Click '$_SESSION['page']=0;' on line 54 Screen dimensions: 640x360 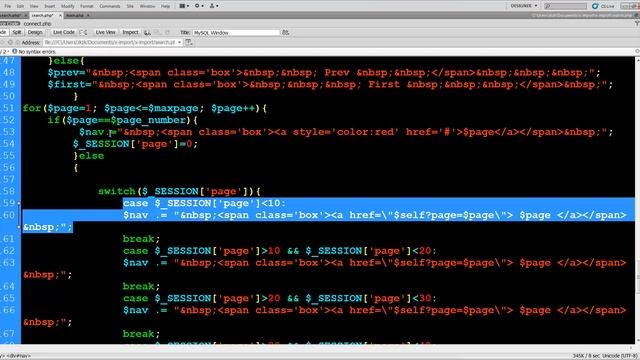pos(136,144)
